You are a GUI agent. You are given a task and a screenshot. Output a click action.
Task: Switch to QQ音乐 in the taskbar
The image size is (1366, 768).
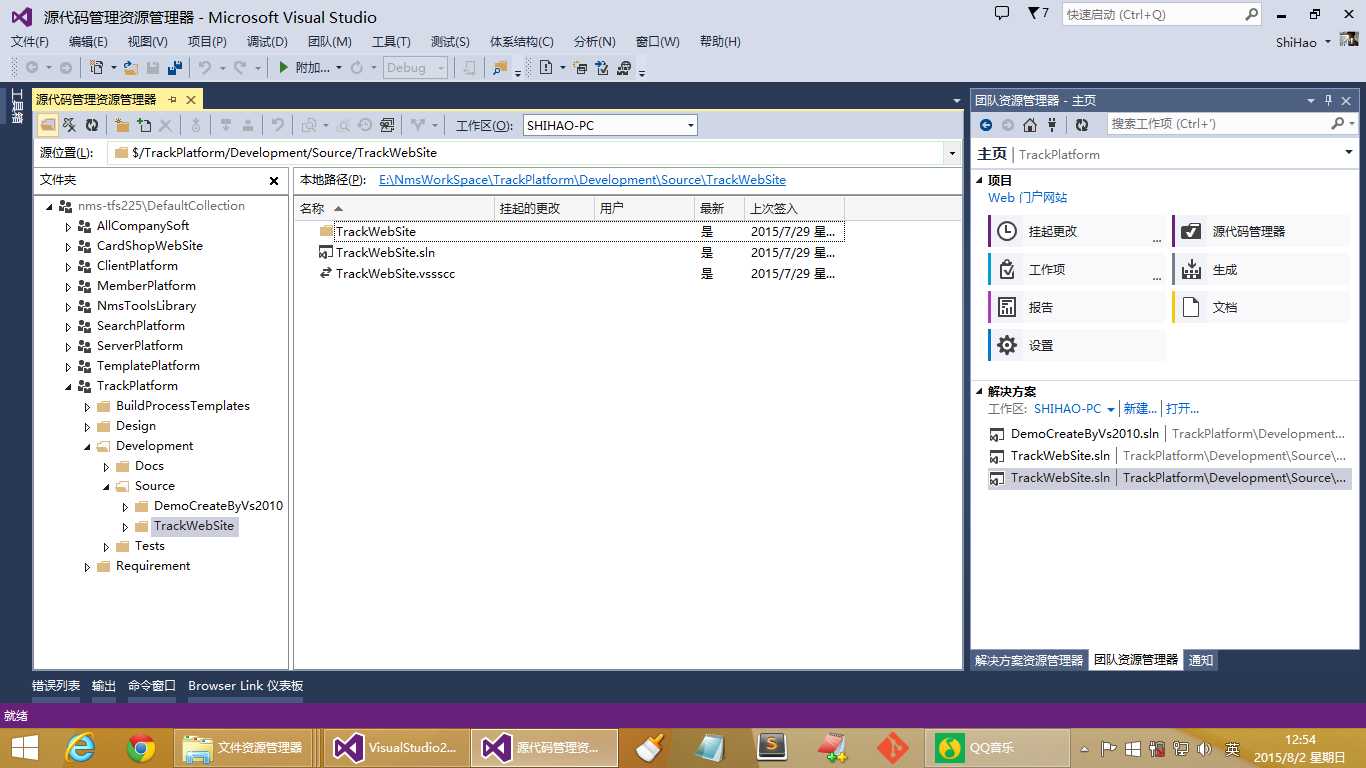pyautogui.click(x=998, y=747)
